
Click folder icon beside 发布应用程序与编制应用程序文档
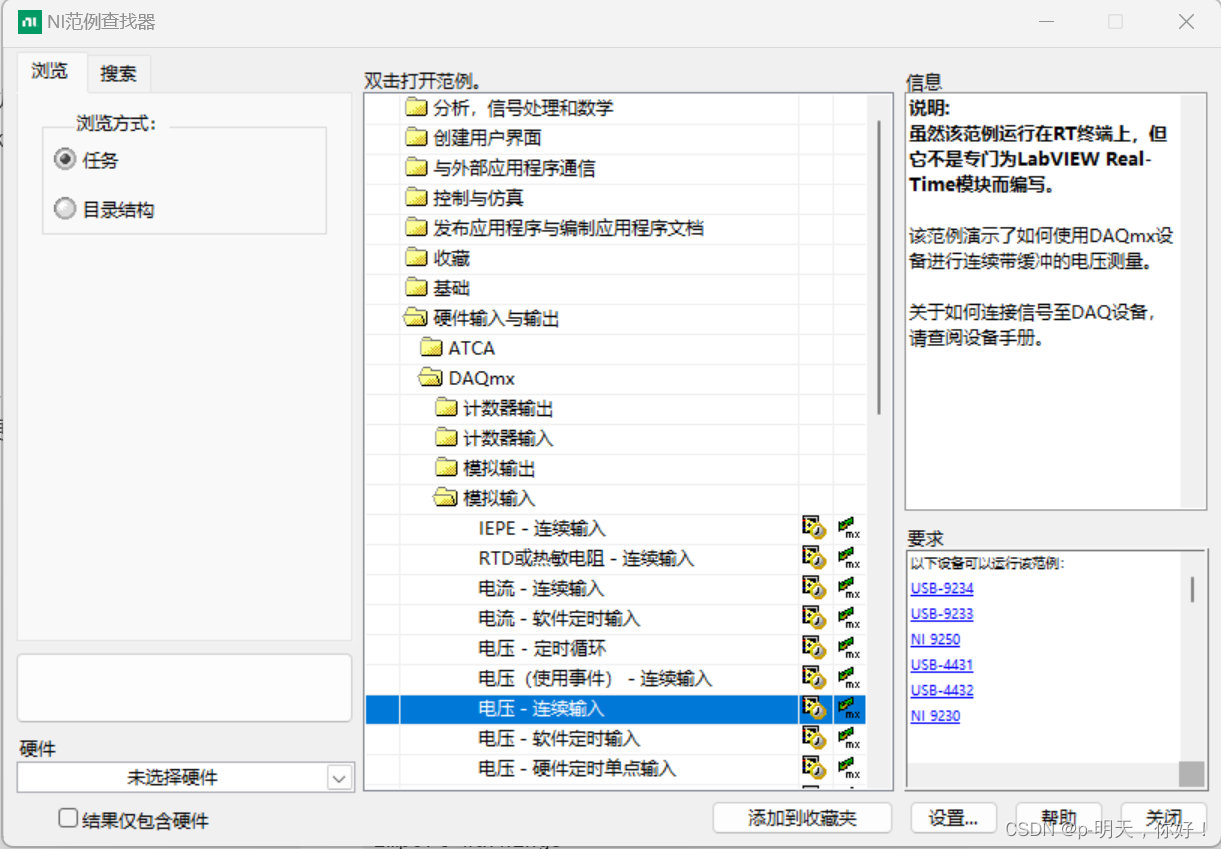point(416,228)
